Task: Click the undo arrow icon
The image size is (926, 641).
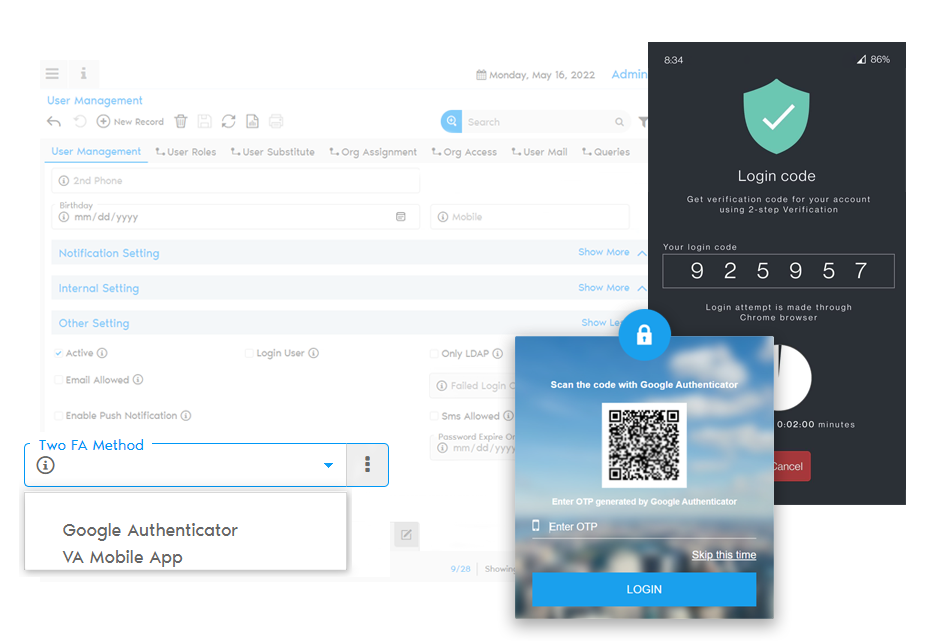Action: pyautogui.click(x=53, y=121)
